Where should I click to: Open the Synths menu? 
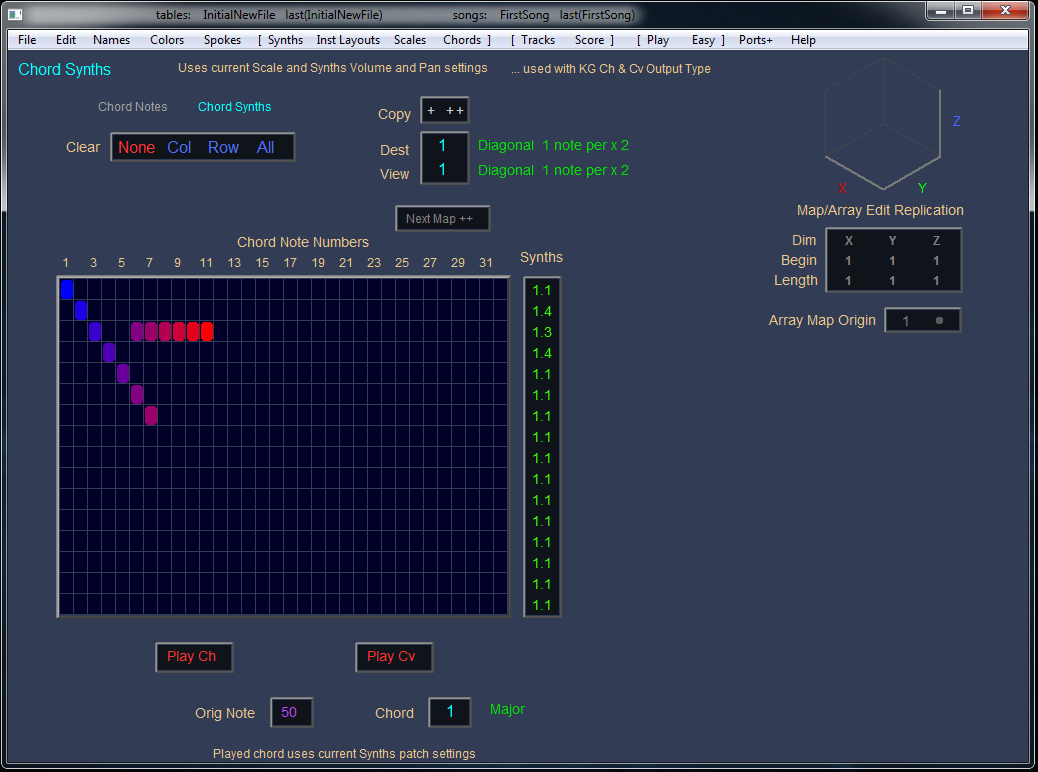(285, 40)
